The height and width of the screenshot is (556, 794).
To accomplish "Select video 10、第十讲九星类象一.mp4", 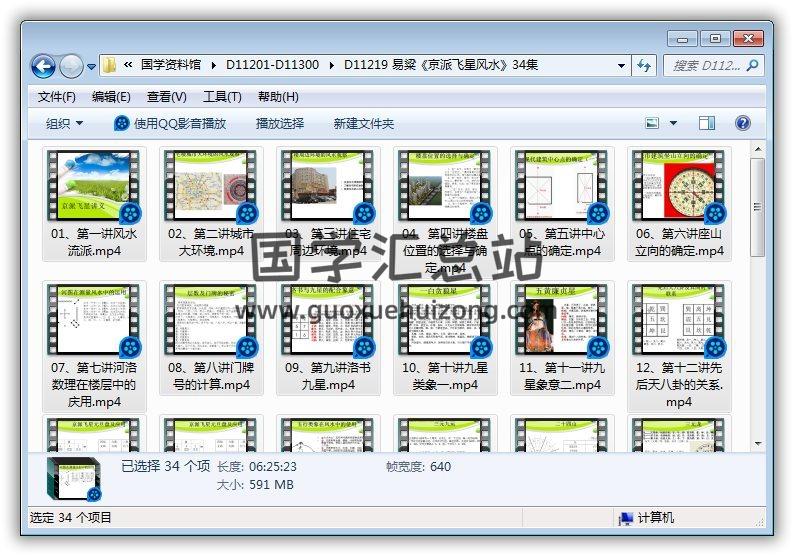I will click(445, 338).
